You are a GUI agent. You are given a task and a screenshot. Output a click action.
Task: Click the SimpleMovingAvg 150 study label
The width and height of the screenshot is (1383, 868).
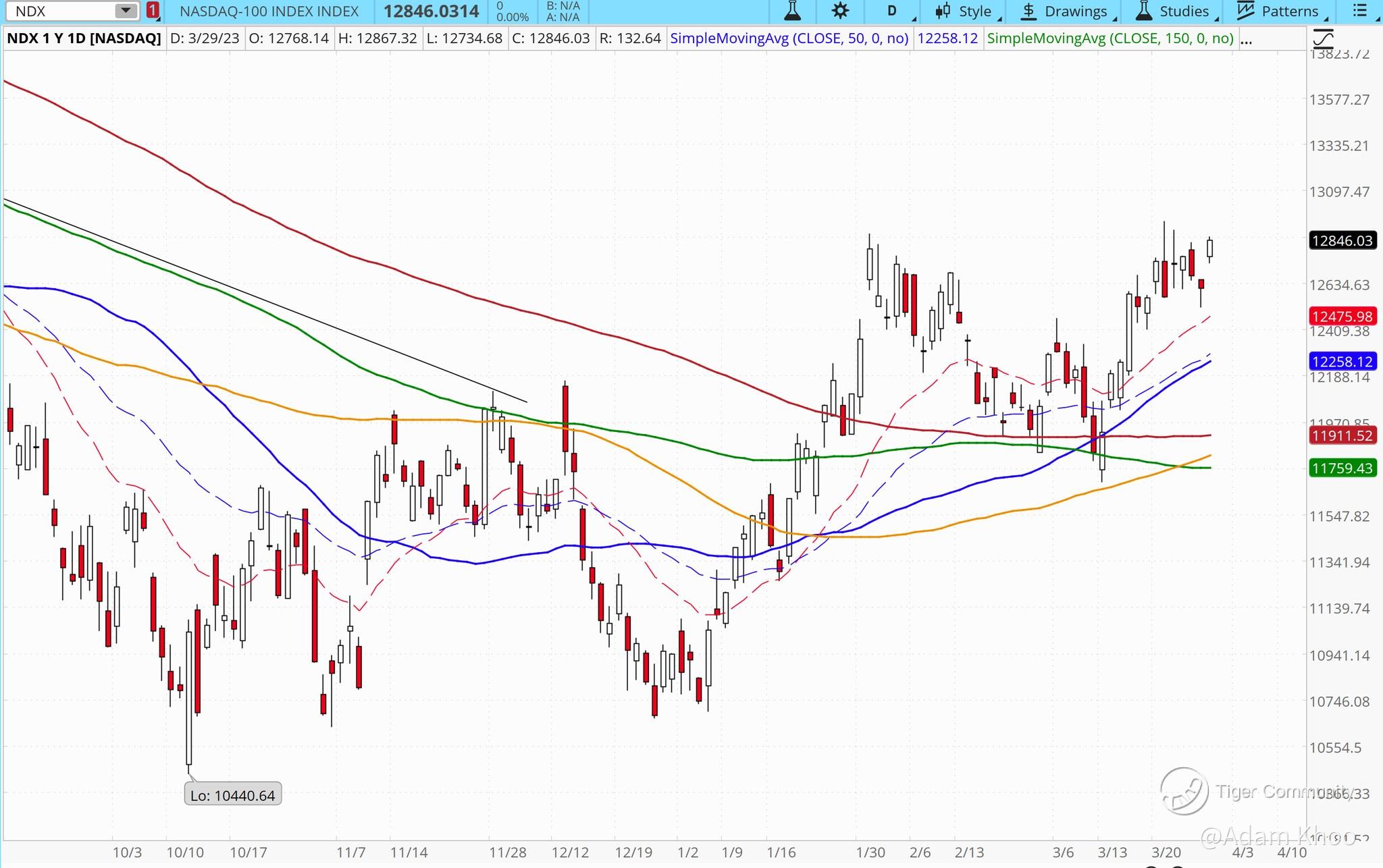coord(1110,38)
